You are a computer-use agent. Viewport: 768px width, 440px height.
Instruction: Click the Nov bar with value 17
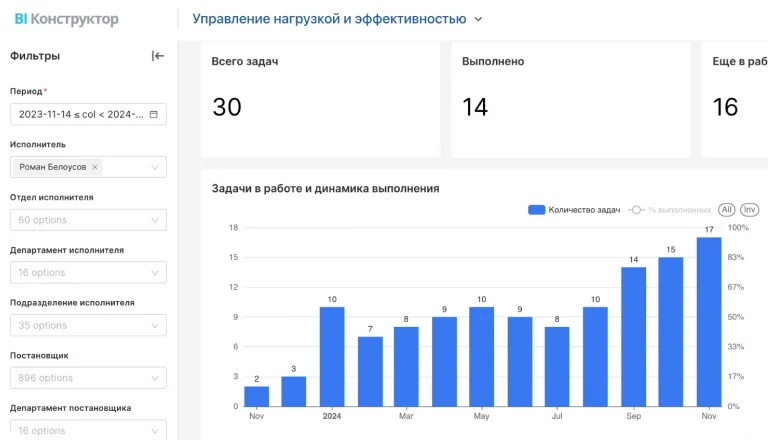tap(708, 321)
